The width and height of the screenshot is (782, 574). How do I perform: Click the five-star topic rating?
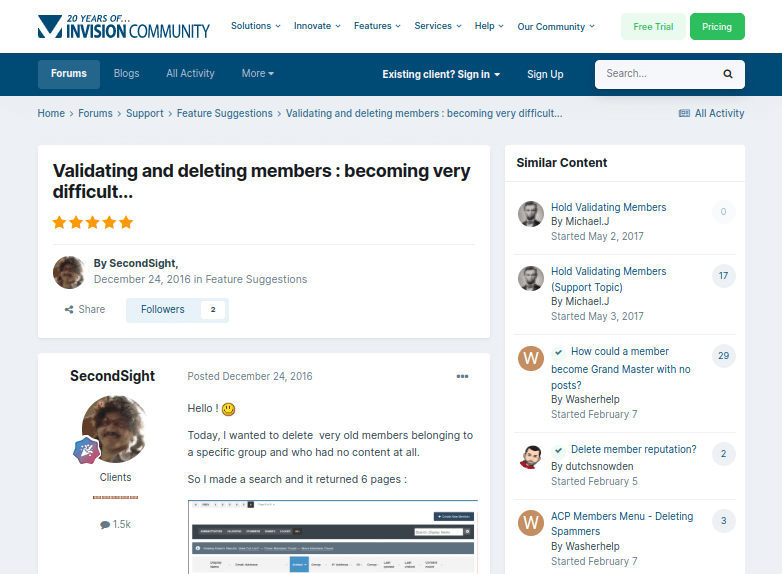coord(93,222)
